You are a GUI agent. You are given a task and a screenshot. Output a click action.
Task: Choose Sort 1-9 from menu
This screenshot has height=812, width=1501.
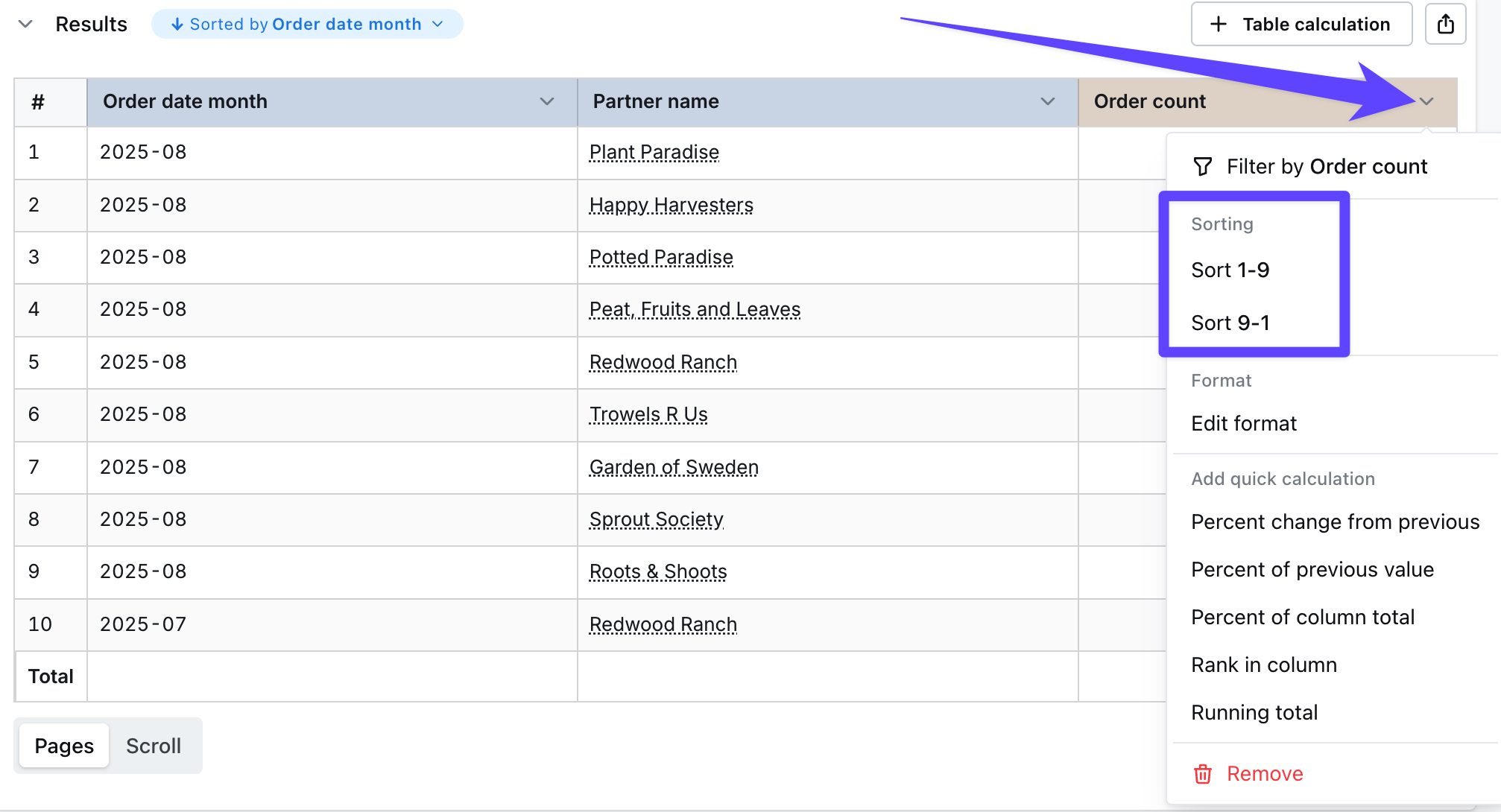click(1230, 270)
